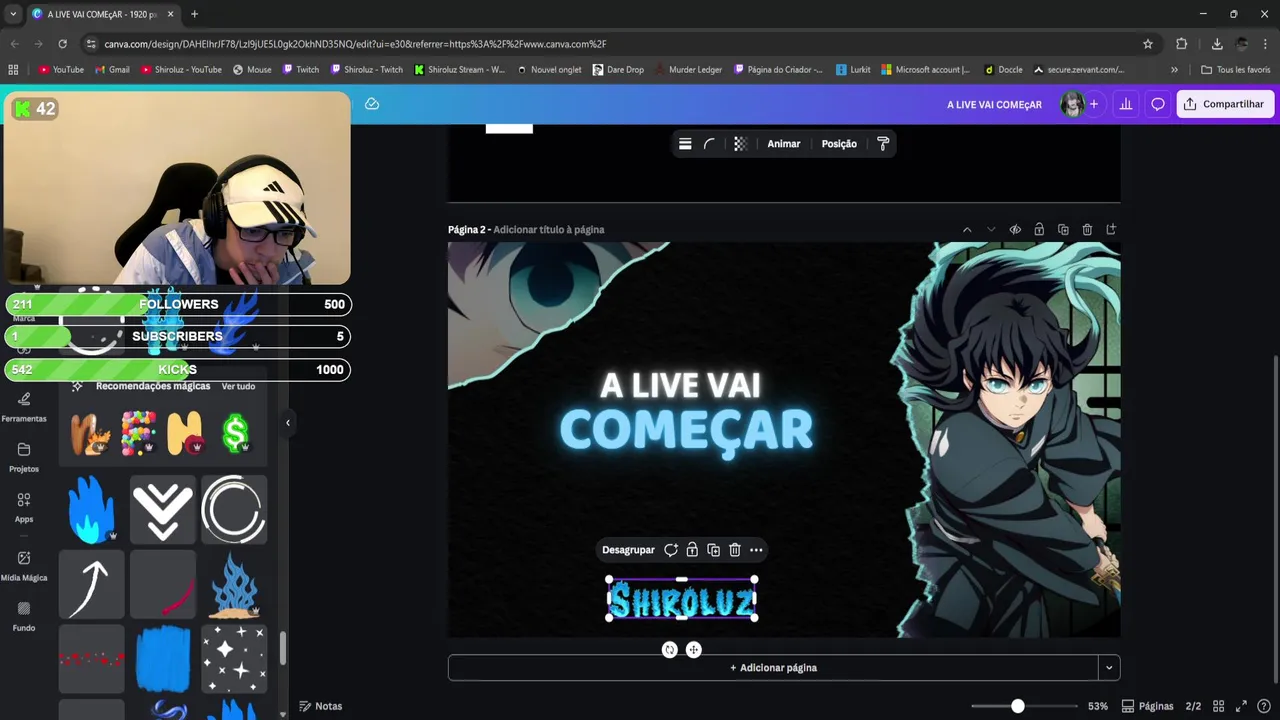The image size is (1280, 720).
Task: Open the Ferramentas sidebar tab
Action: click(24, 407)
